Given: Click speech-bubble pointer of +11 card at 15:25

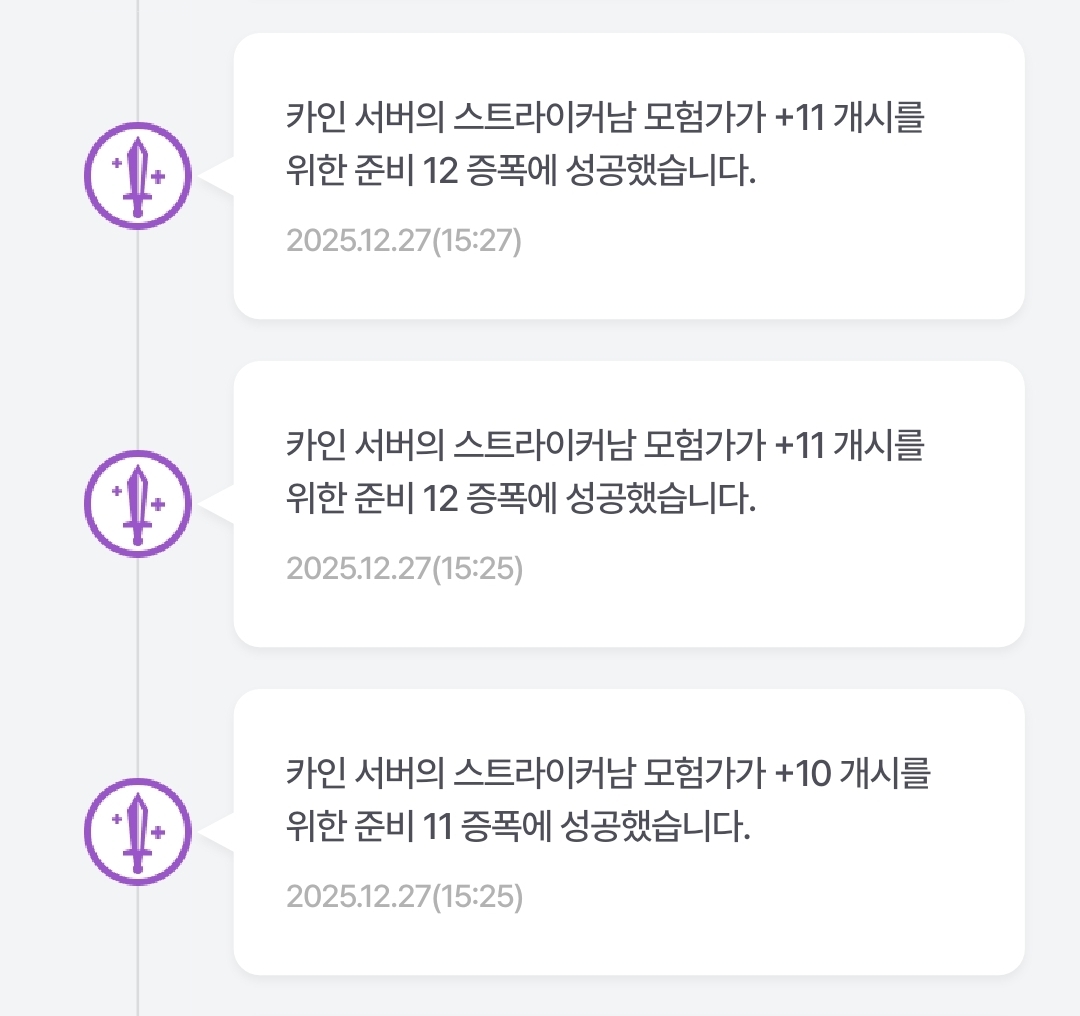Looking at the screenshot, I should click(x=217, y=504).
